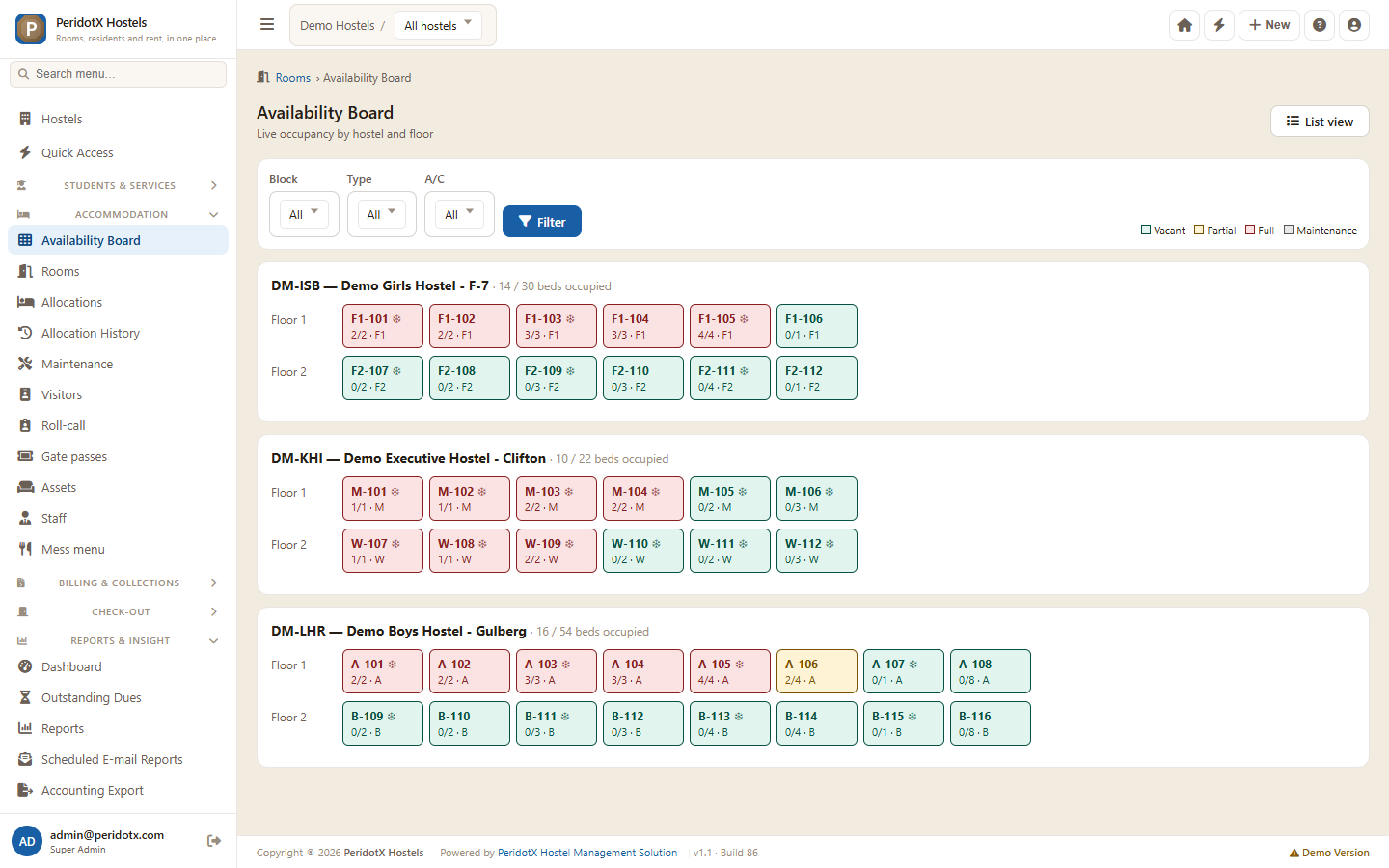Viewport: 1389px width, 868px height.
Task: Expand the Students & Services section
Action: pyautogui.click(x=118, y=185)
